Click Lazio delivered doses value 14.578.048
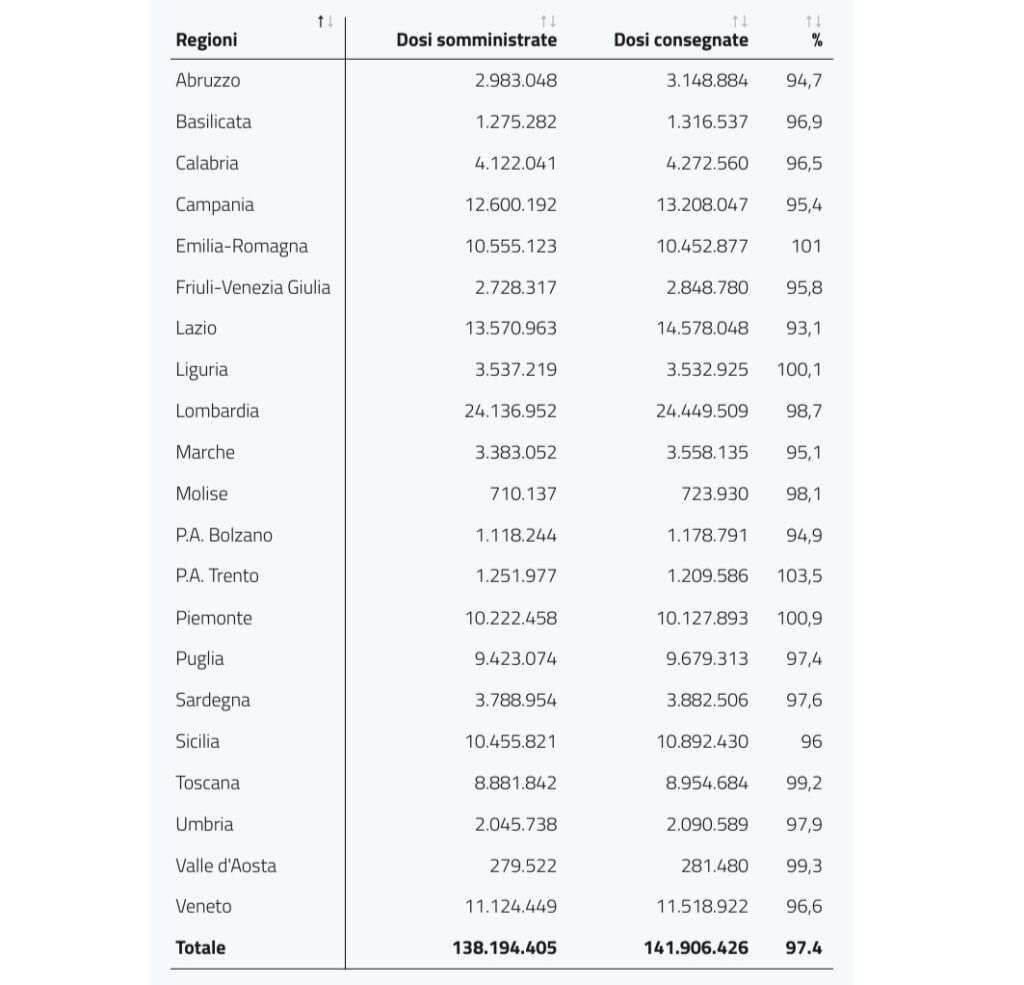This screenshot has width=1024, height=985. tap(702, 328)
